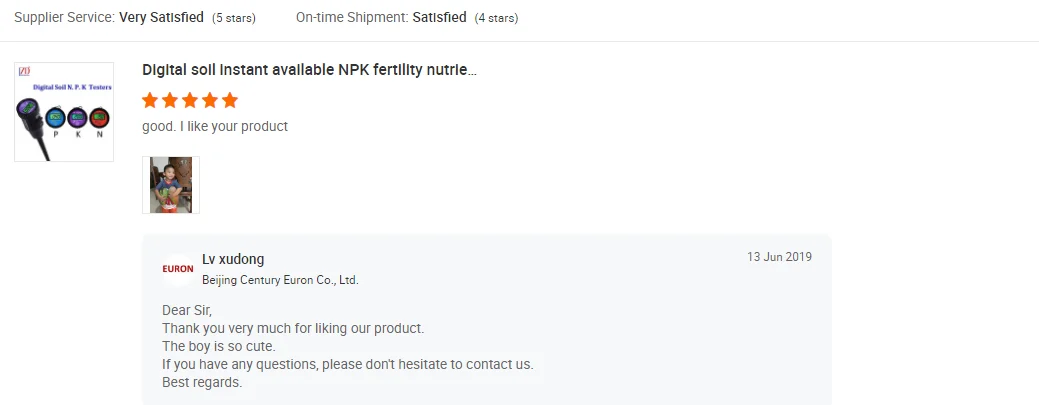Click the fifth orange rating star
Viewport: 1039px width, 405px height.
tap(230, 100)
